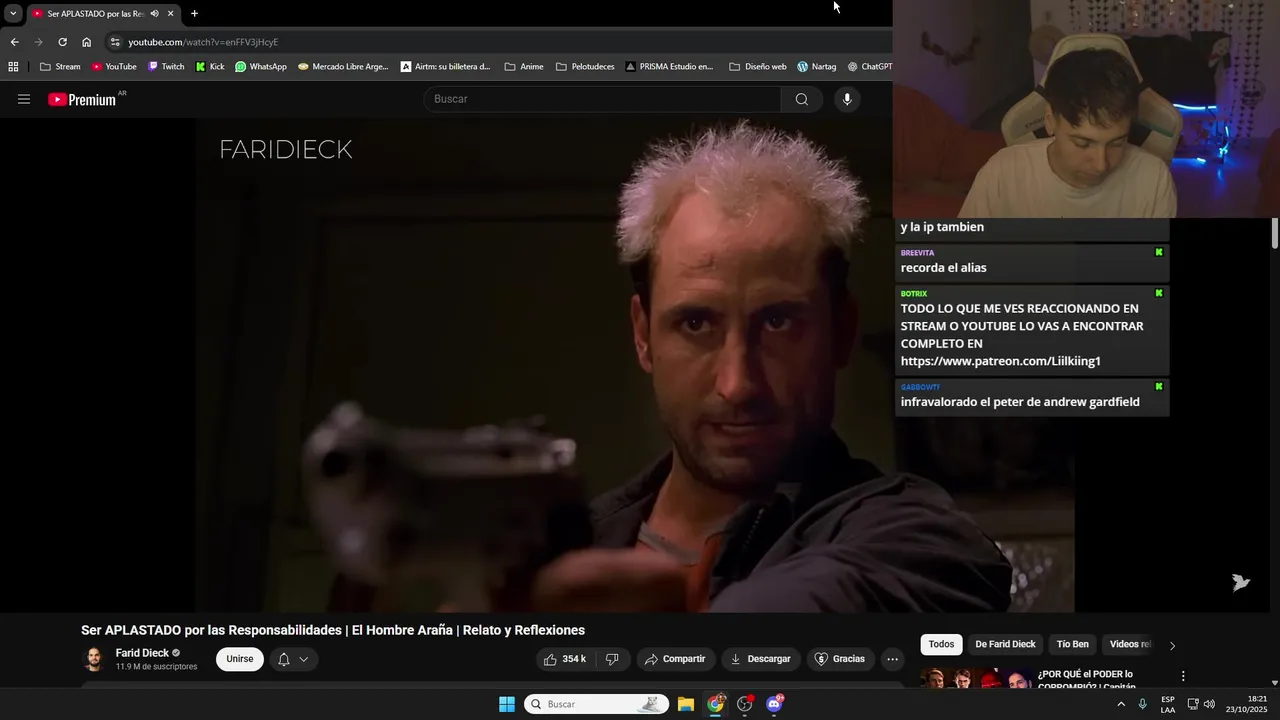The width and height of the screenshot is (1280, 720).
Task: Show more filter chips with right arrow
Action: (x=1172, y=645)
